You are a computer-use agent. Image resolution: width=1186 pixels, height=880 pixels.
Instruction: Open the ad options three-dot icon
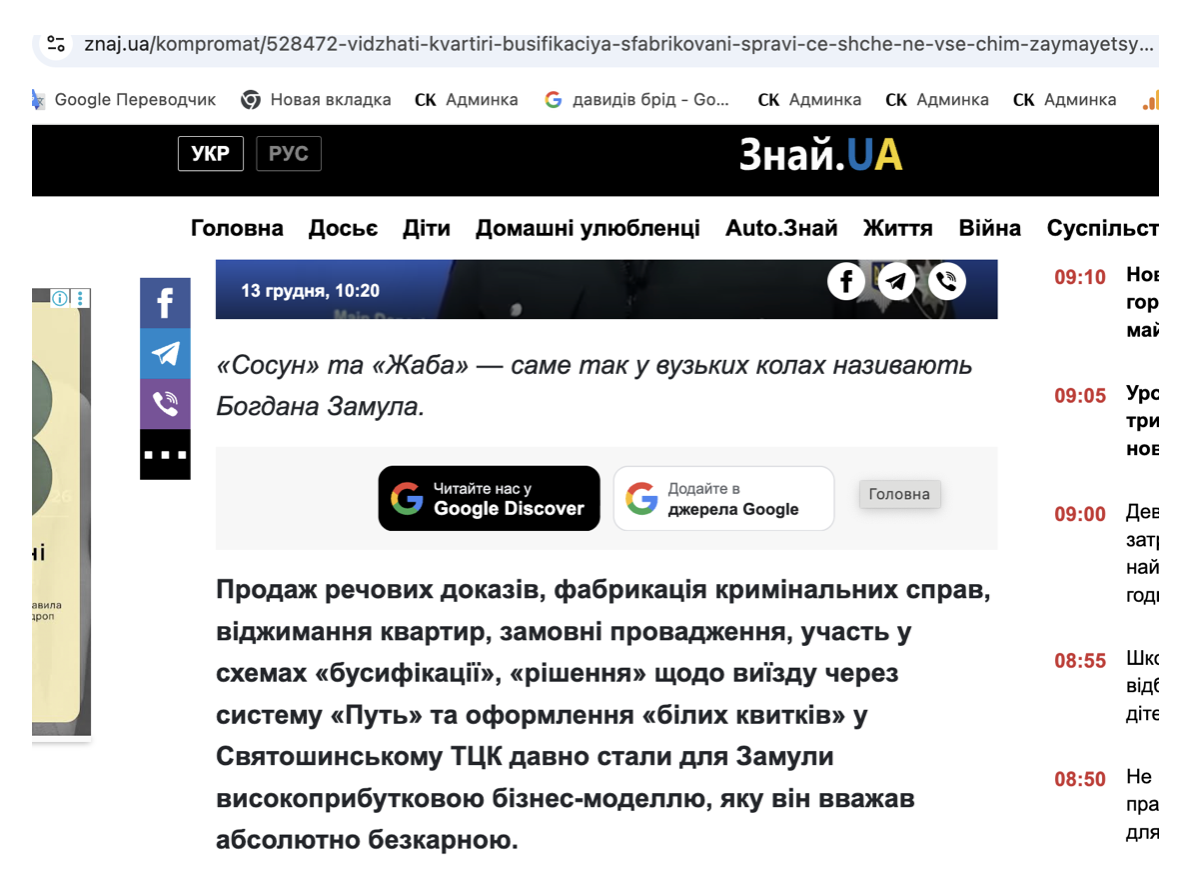pos(80,298)
